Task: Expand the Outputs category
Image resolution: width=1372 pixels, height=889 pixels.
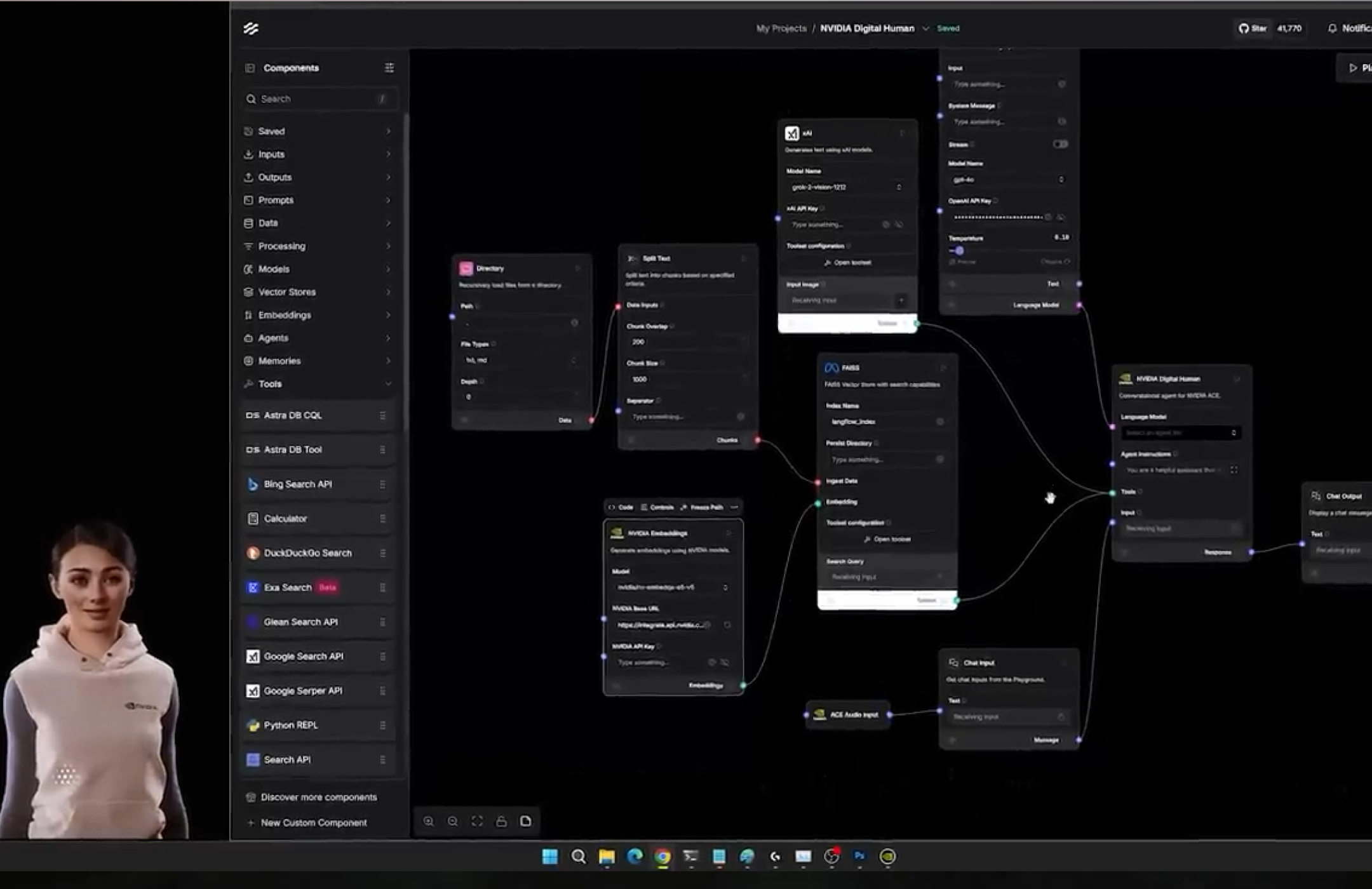Action: pos(318,177)
